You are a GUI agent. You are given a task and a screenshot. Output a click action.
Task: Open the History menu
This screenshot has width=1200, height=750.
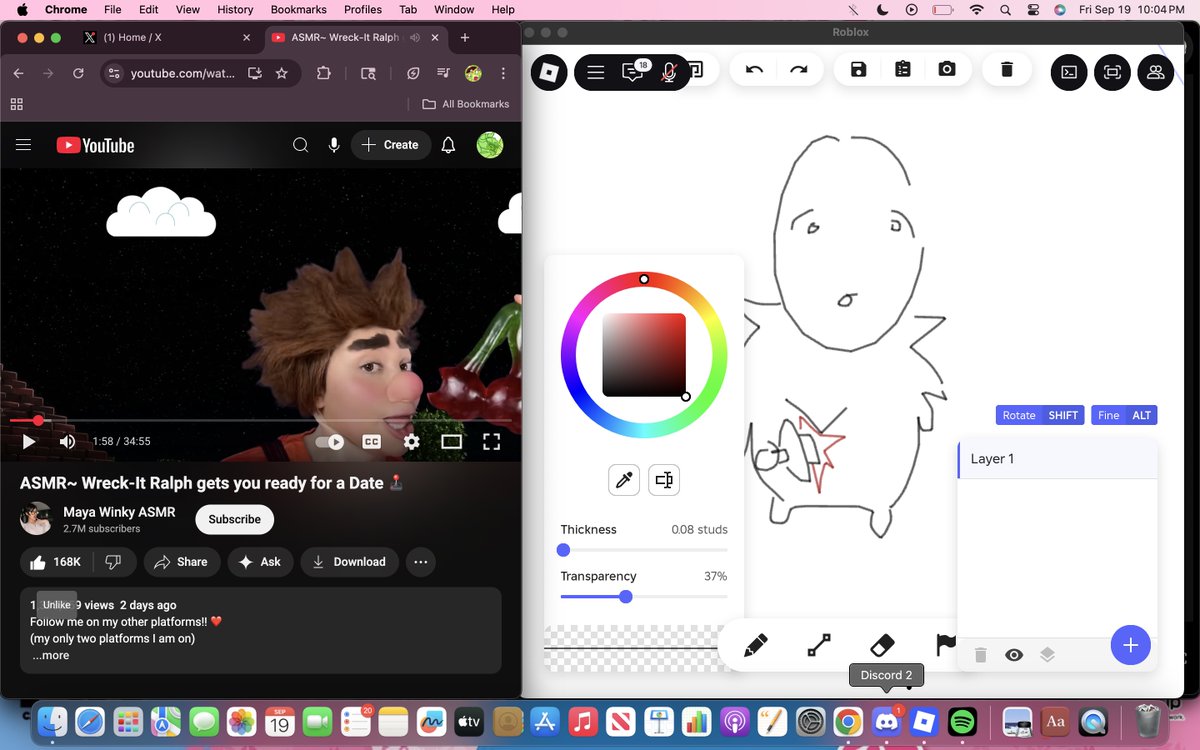click(x=235, y=9)
